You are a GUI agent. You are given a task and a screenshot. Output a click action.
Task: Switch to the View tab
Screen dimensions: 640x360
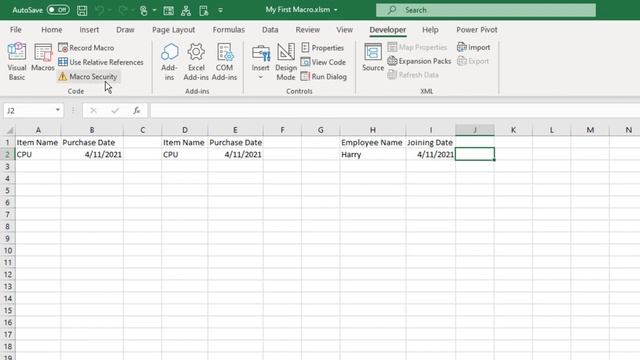coord(344,30)
